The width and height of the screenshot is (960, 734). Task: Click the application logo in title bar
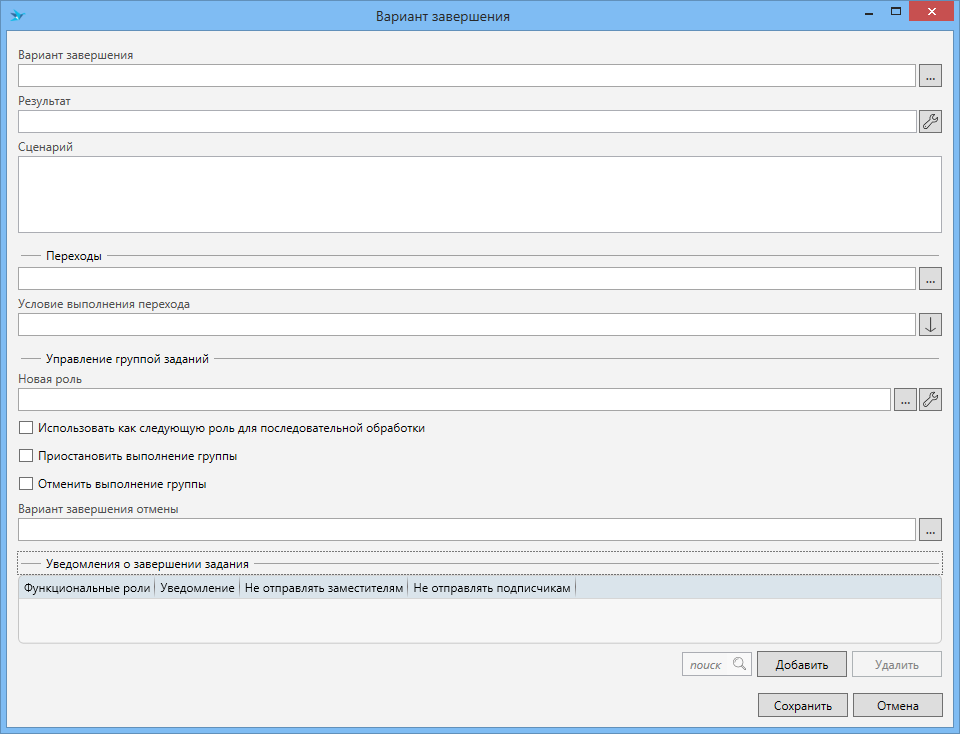click(x=17, y=15)
